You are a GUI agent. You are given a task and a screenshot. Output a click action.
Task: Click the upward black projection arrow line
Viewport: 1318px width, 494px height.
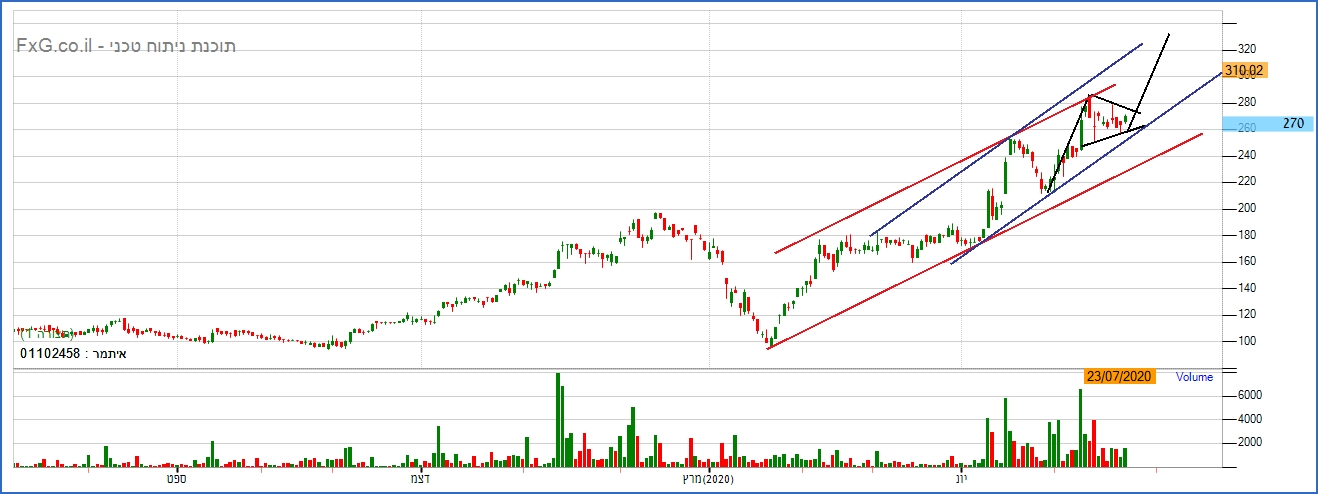pyautogui.click(x=1153, y=73)
